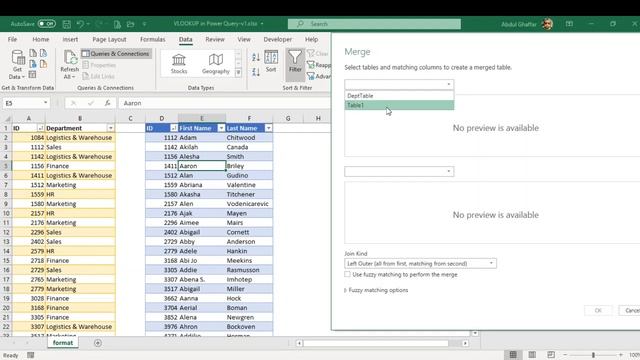Image resolution: width=640 pixels, height=360 pixels.
Task: Add a new sheet with plus icon
Action: point(98,343)
